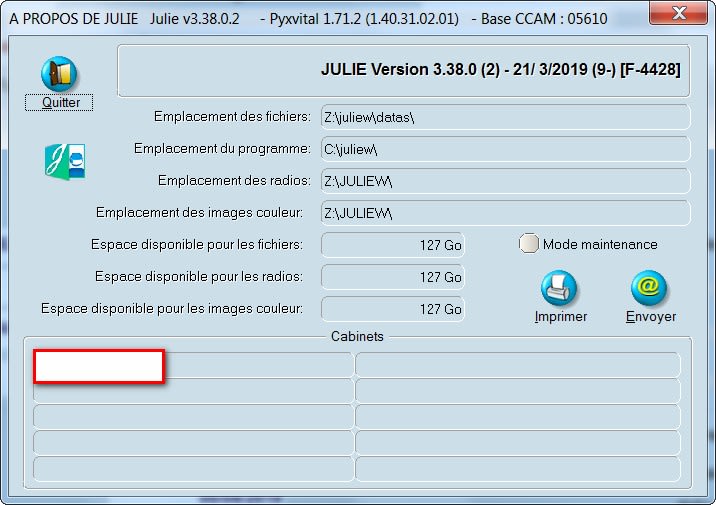Screen dimensions: 716x505
Task: Click the Imprimer text label
Action: click(x=561, y=317)
